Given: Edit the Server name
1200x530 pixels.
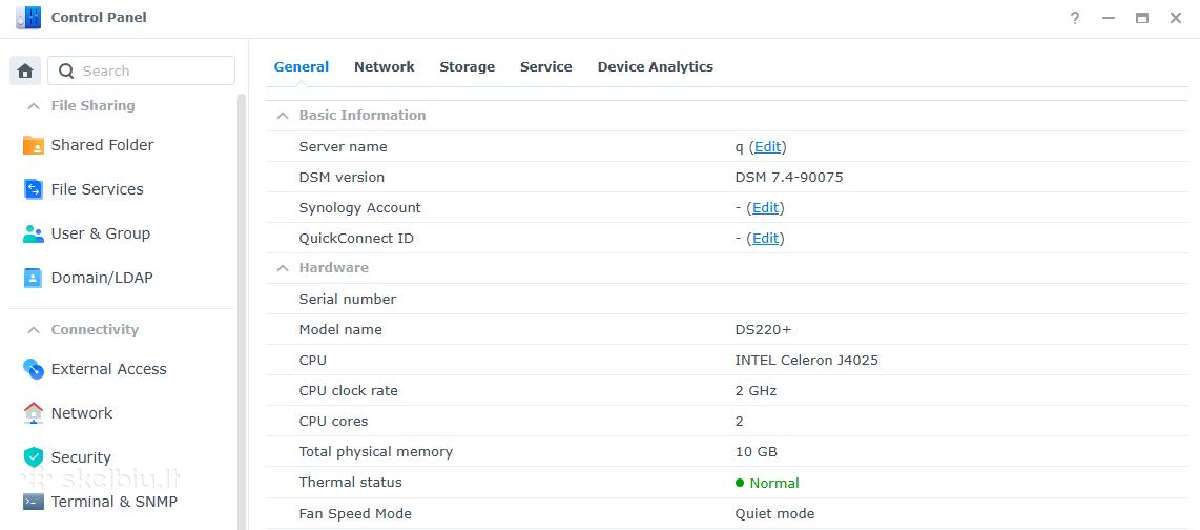Looking at the screenshot, I should [768, 146].
